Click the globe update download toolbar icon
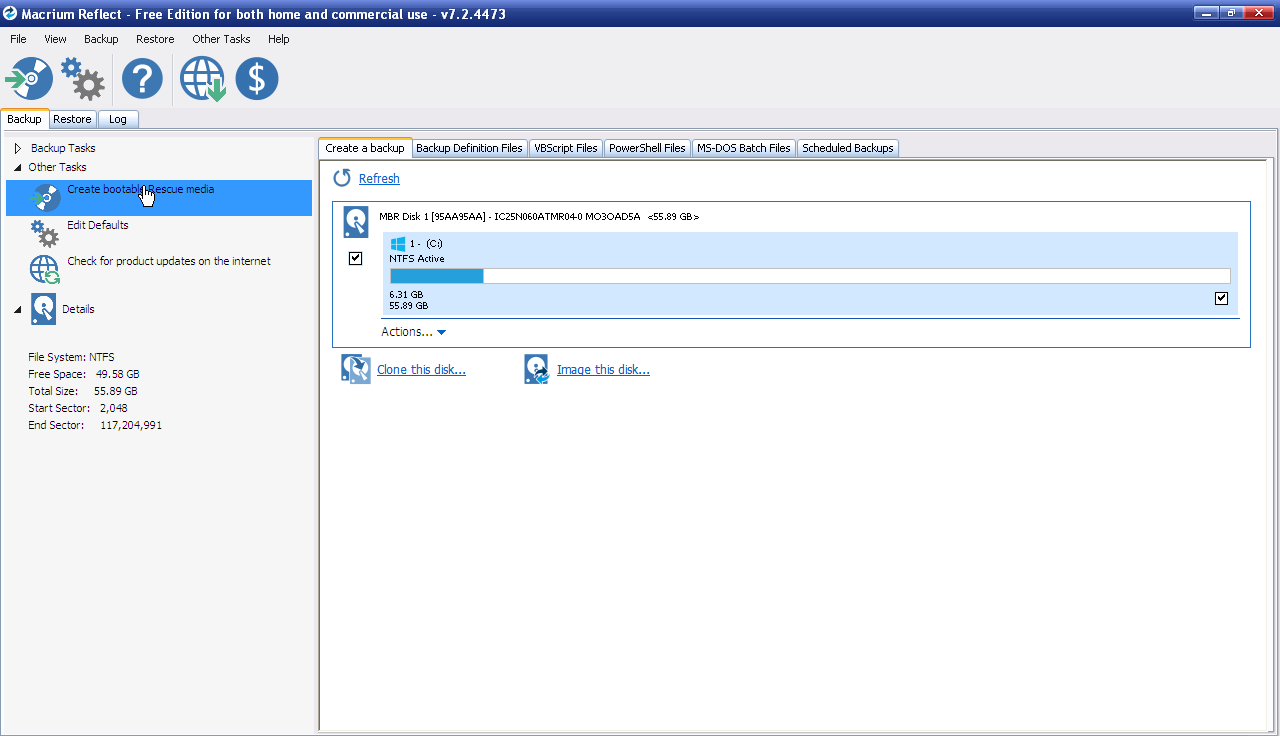1280x736 pixels. point(203,79)
